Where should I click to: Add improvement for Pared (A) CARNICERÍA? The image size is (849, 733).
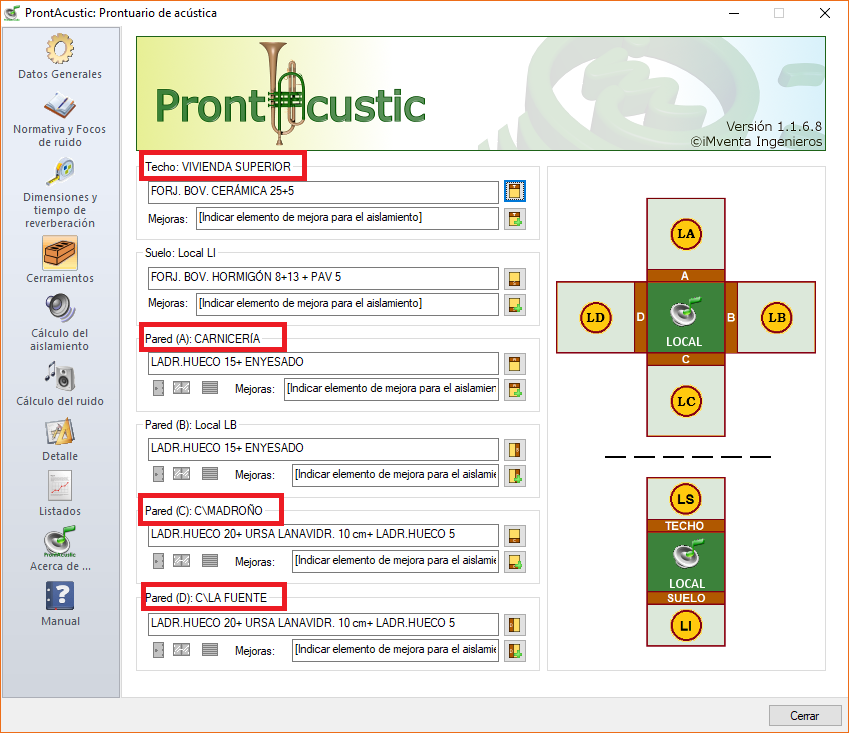pos(514,390)
